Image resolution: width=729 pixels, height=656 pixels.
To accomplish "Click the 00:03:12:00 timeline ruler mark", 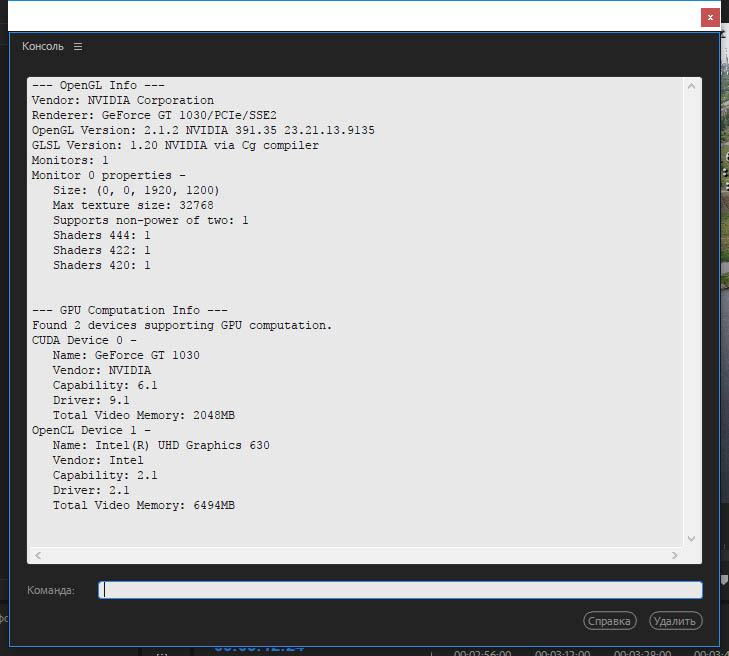I will (x=563, y=653).
